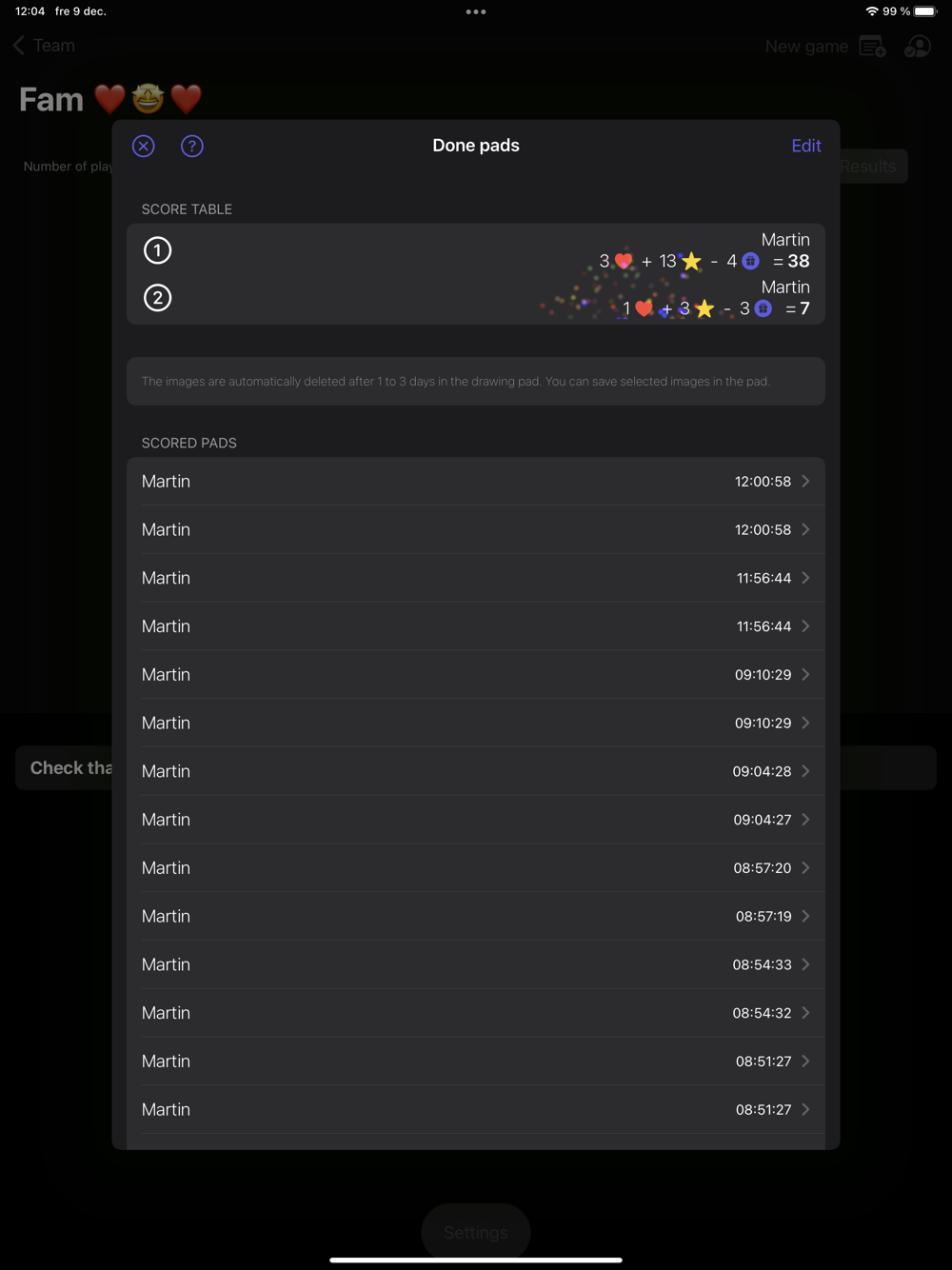Open Martin's pad scored at 09:04:27
952x1270 pixels.
pyautogui.click(x=476, y=820)
